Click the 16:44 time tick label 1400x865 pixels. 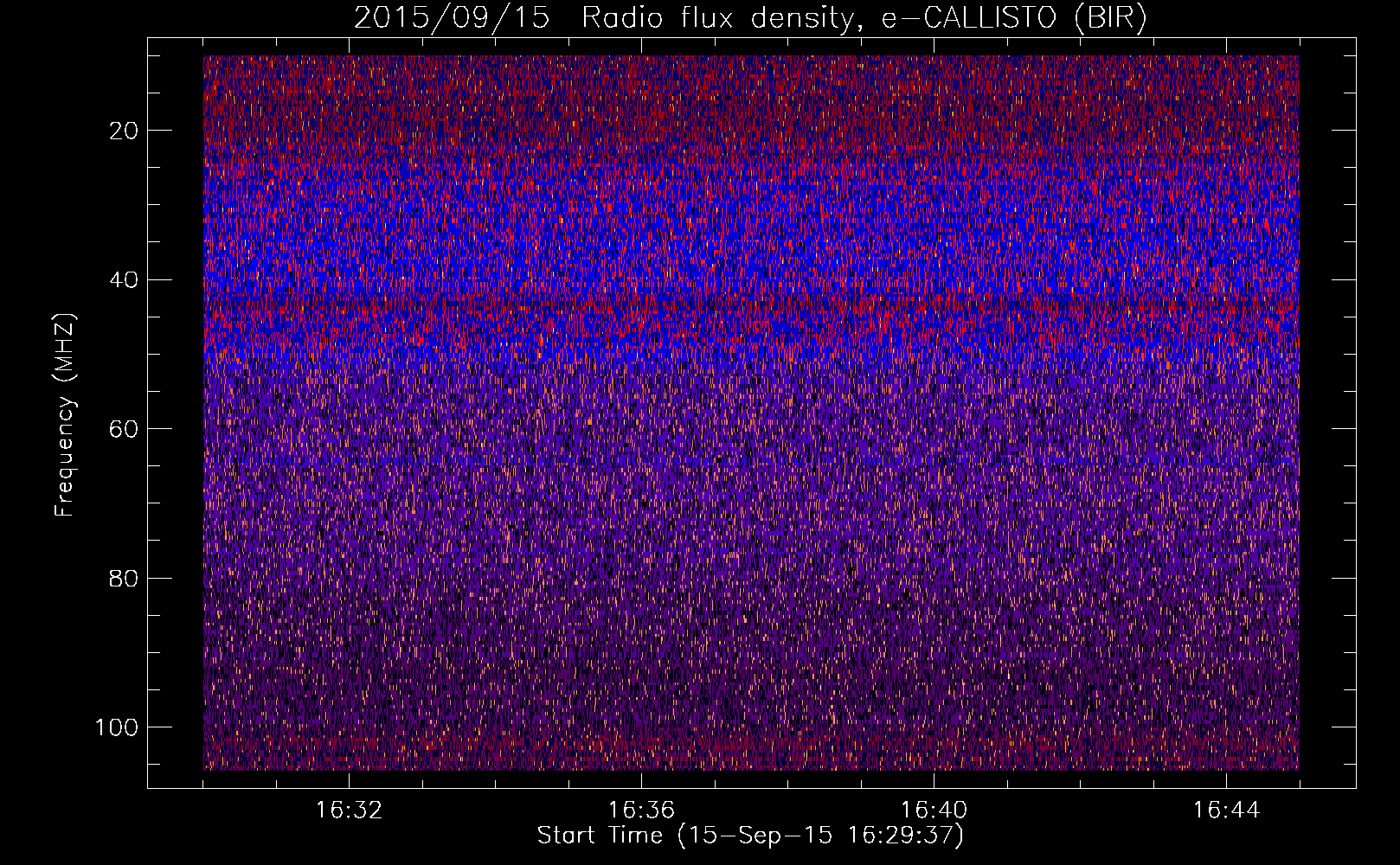coord(1226,811)
